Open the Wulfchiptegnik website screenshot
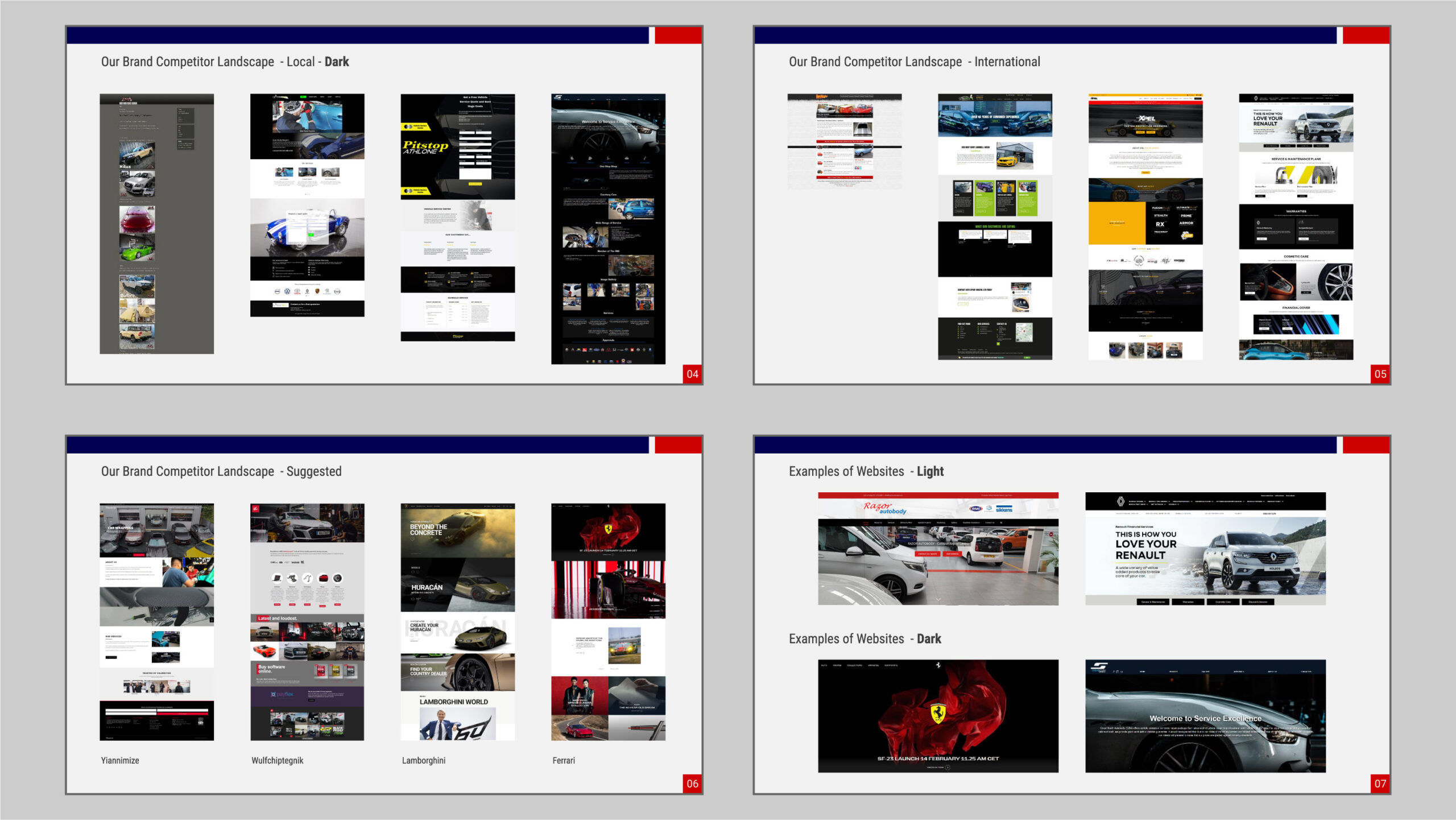 click(307, 621)
